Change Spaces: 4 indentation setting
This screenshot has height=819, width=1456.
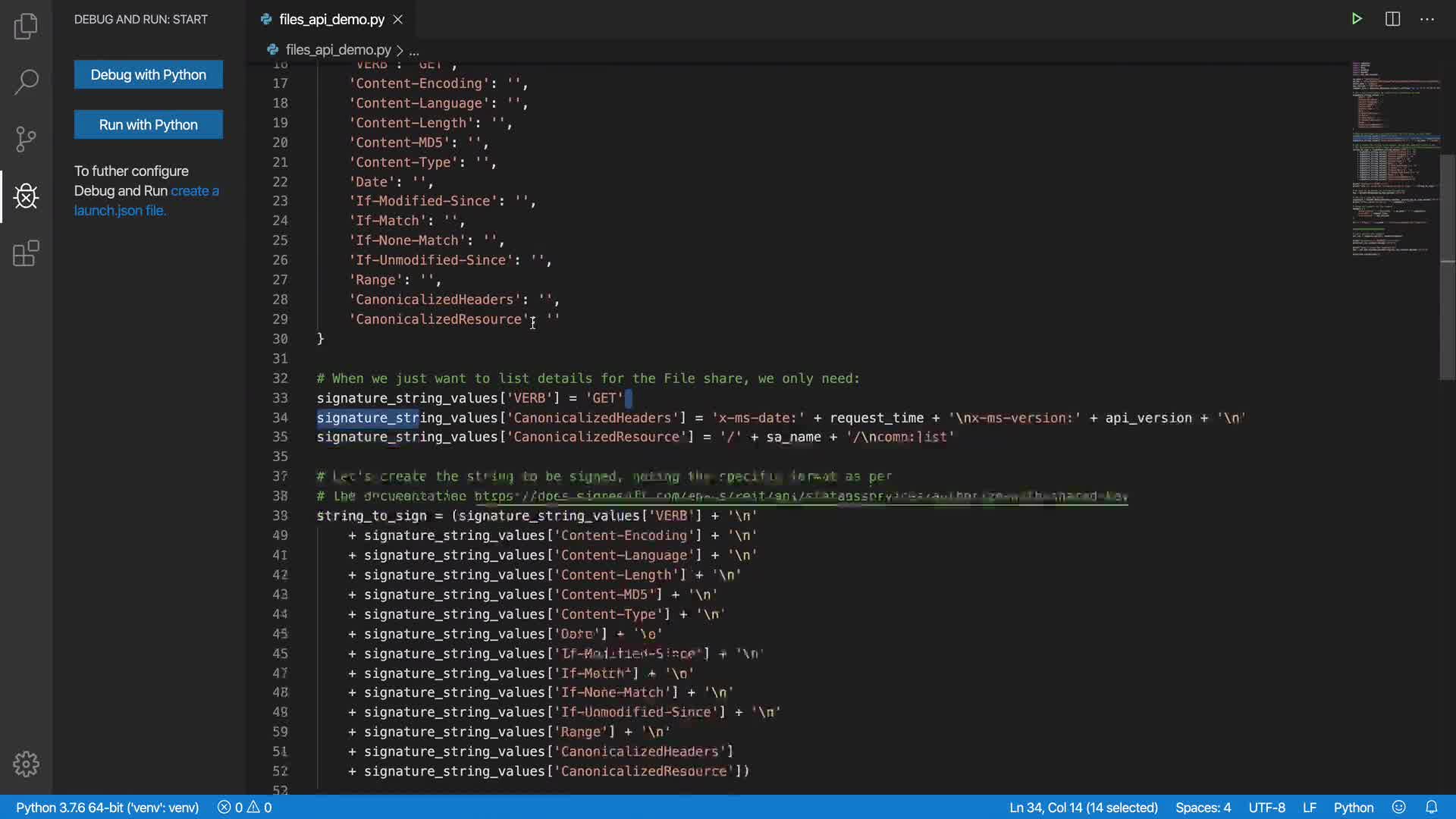1203,808
